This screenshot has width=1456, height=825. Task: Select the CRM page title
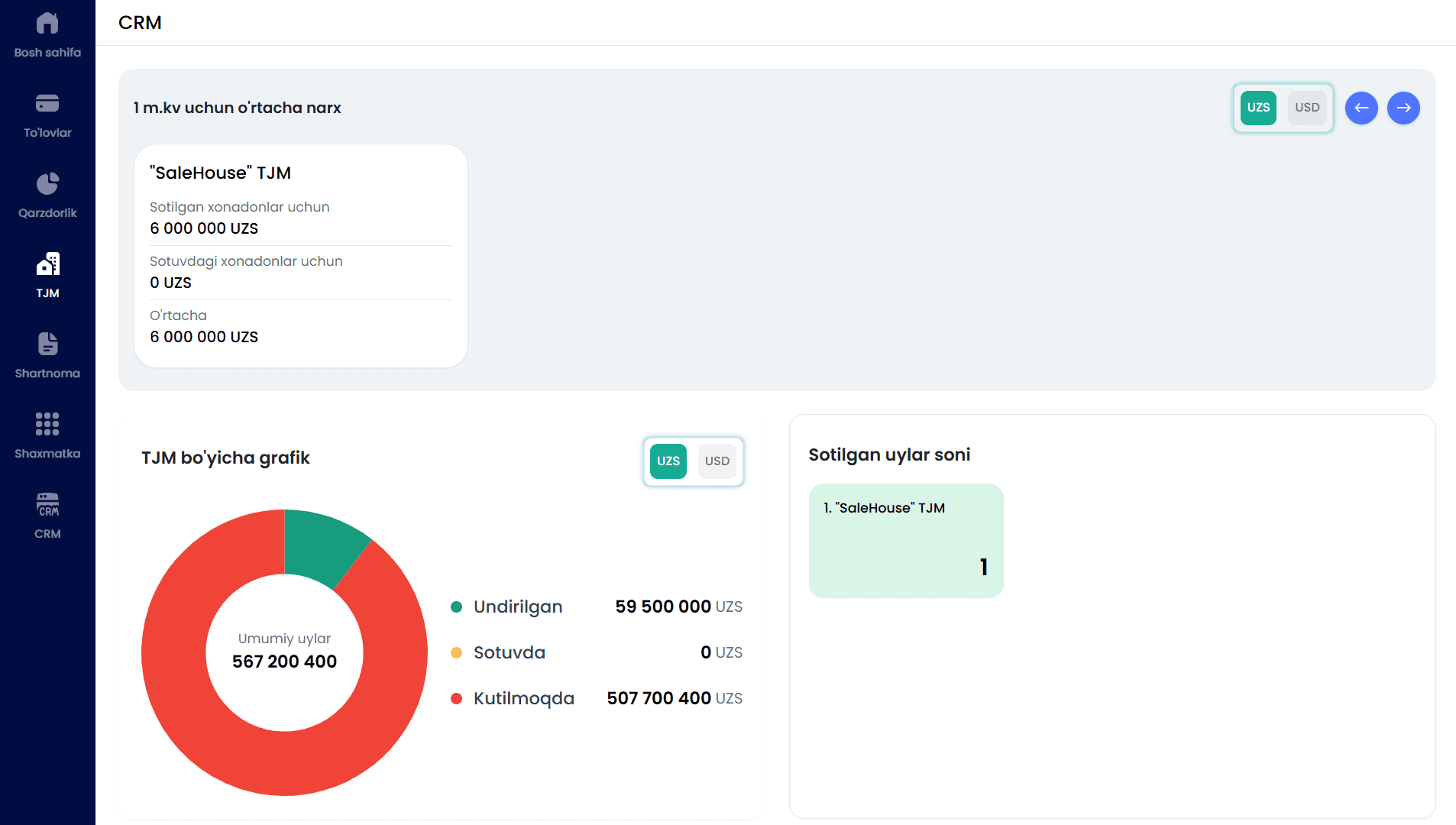(140, 22)
